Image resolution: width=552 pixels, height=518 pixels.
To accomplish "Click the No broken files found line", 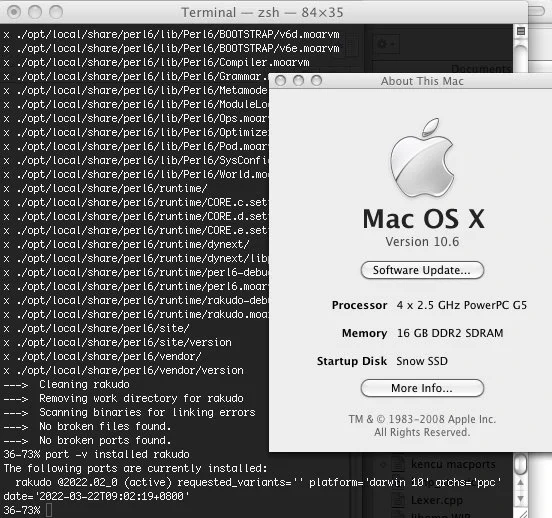I will (x=88, y=426).
